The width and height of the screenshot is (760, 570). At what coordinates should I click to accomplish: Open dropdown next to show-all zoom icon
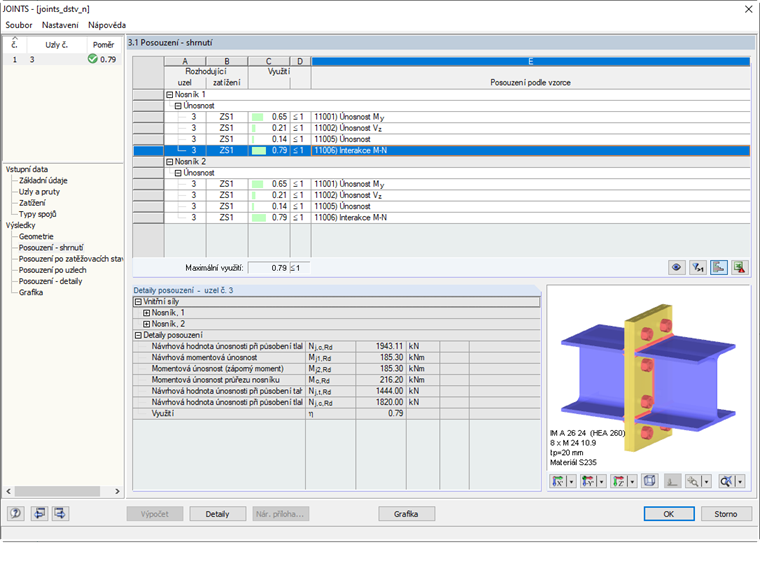pos(740,481)
